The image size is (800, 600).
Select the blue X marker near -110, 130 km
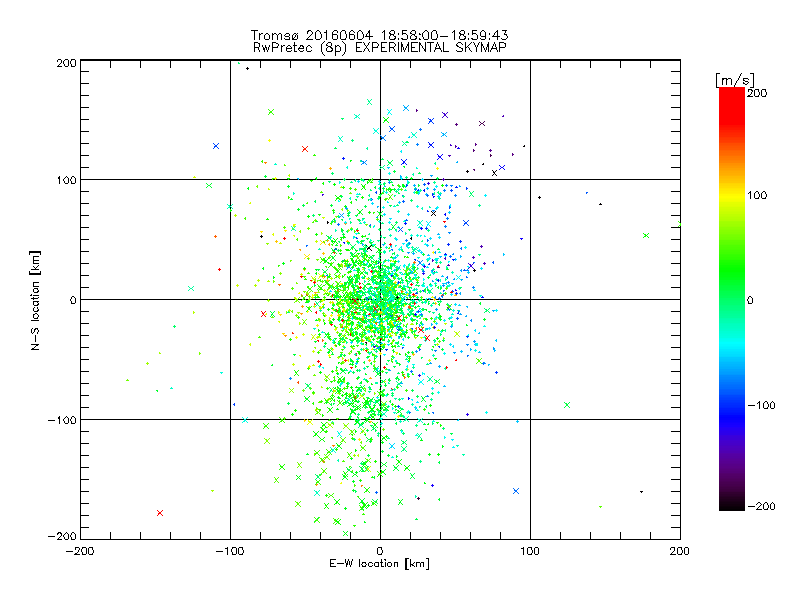pyautogui.click(x=216, y=146)
